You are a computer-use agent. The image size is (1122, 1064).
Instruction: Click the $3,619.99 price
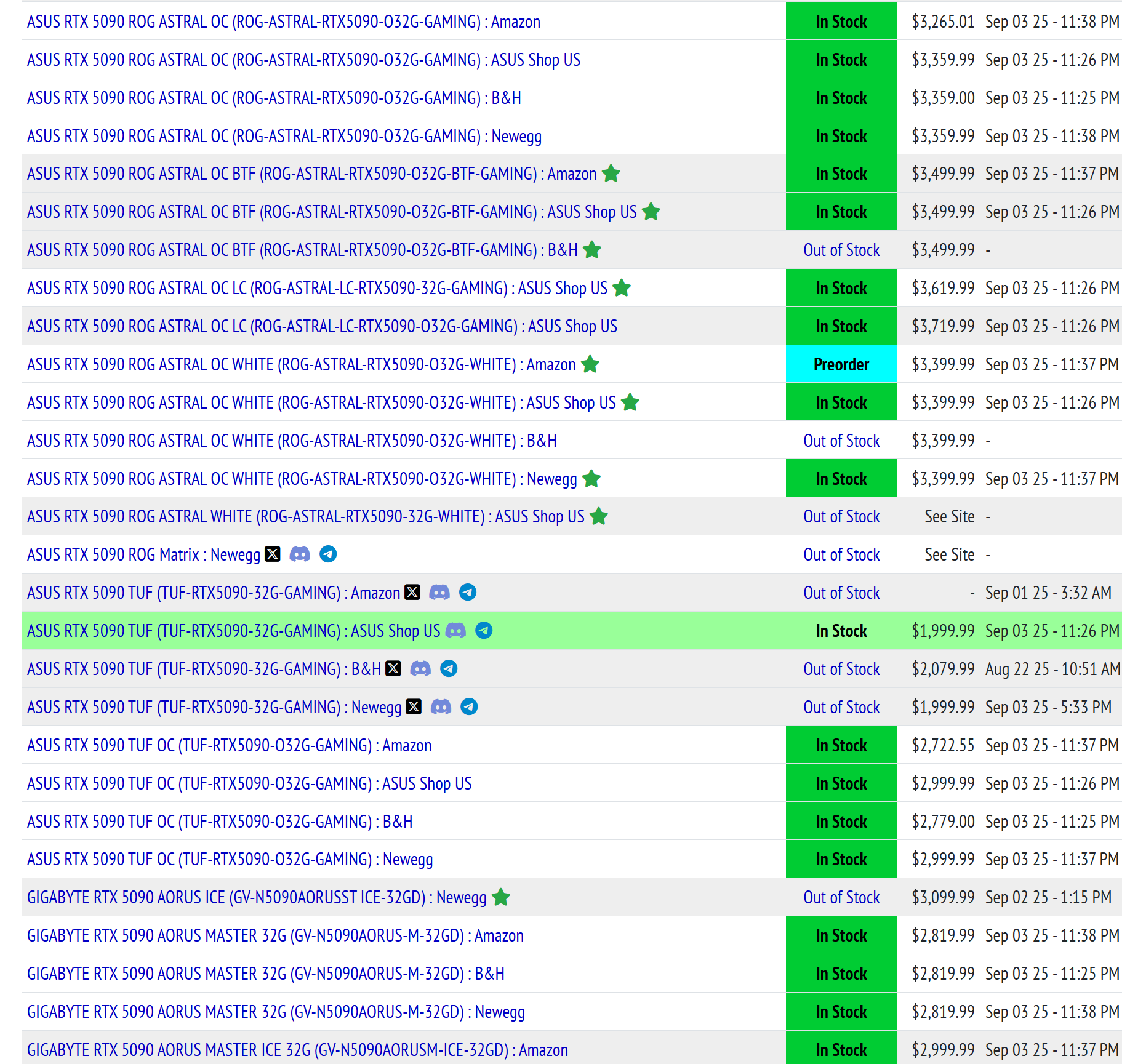[943, 288]
